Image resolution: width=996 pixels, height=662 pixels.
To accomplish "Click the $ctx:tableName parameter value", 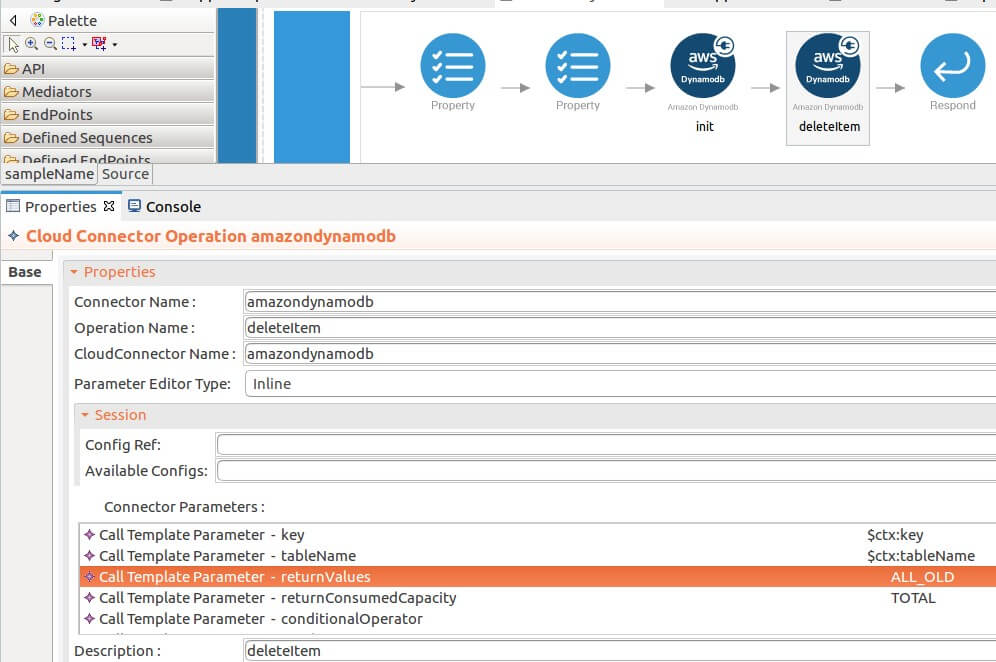I will [x=920, y=556].
